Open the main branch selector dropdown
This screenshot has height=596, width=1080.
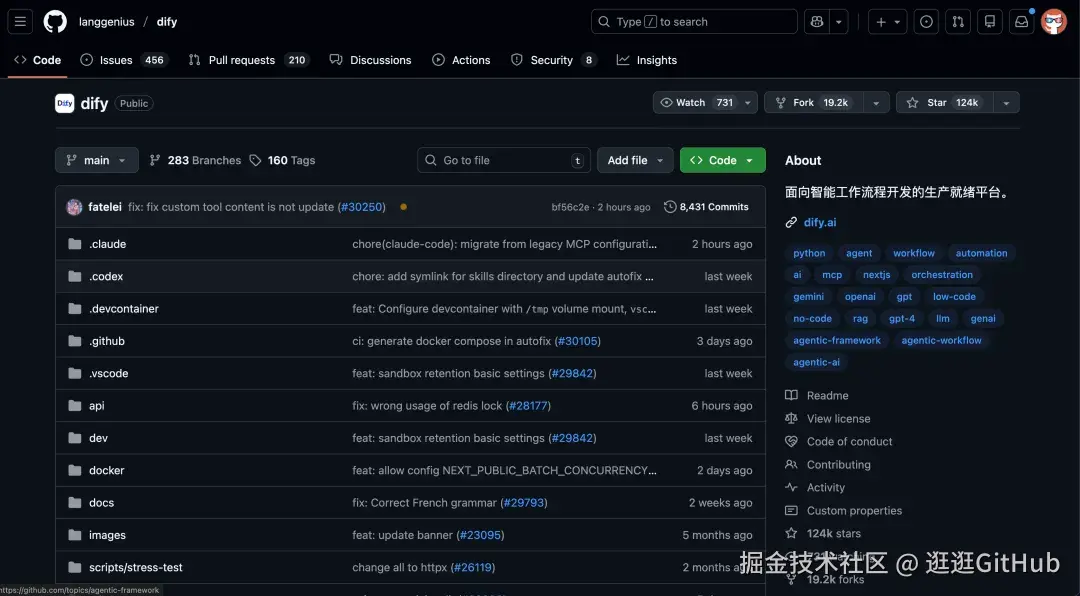(96, 161)
